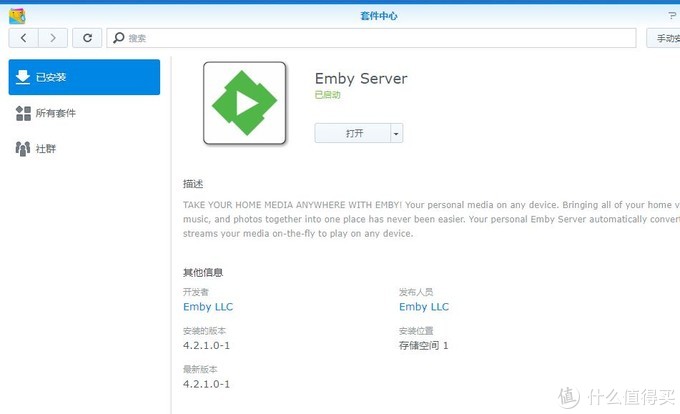Go back with the left arrow button

click(x=23, y=38)
